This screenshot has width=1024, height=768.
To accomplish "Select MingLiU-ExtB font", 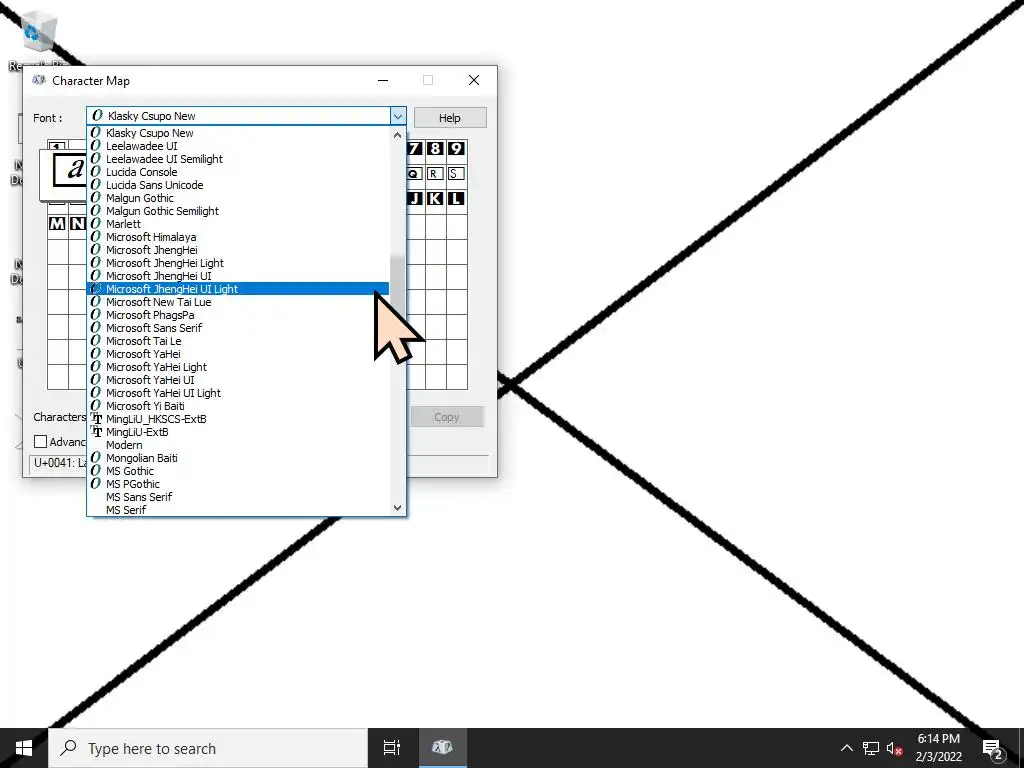I will pyautogui.click(x=238, y=432).
